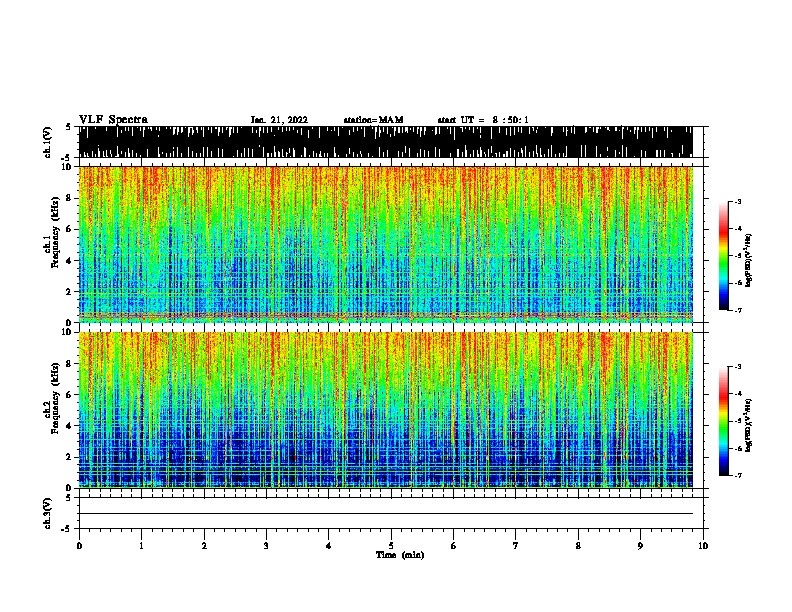This screenshot has width=792, height=612.
Task: Click the "-3" label on ch.2 color bar
Action: 737,367
